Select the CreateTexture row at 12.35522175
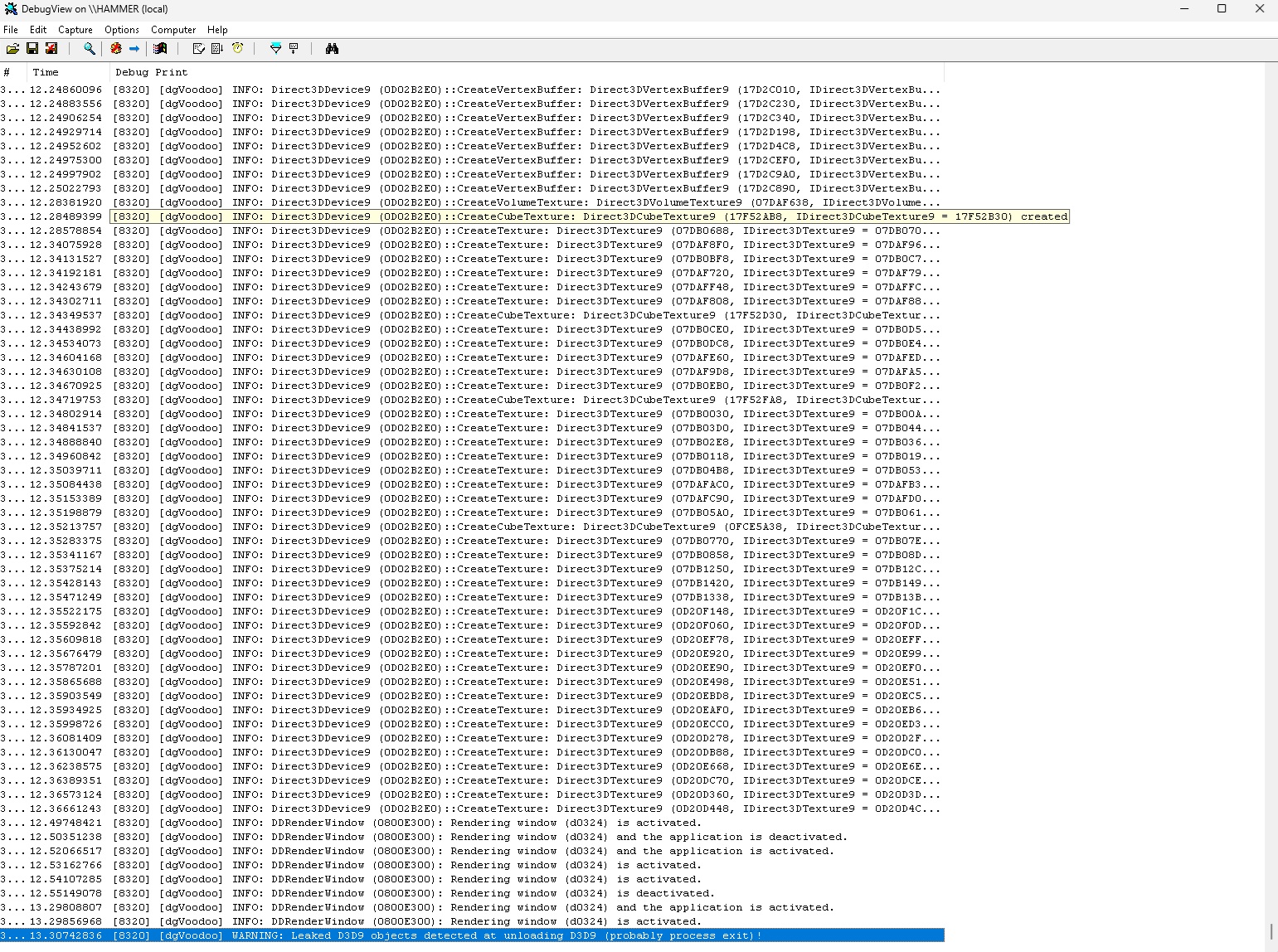 pyautogui.click(x=472, y=611)
